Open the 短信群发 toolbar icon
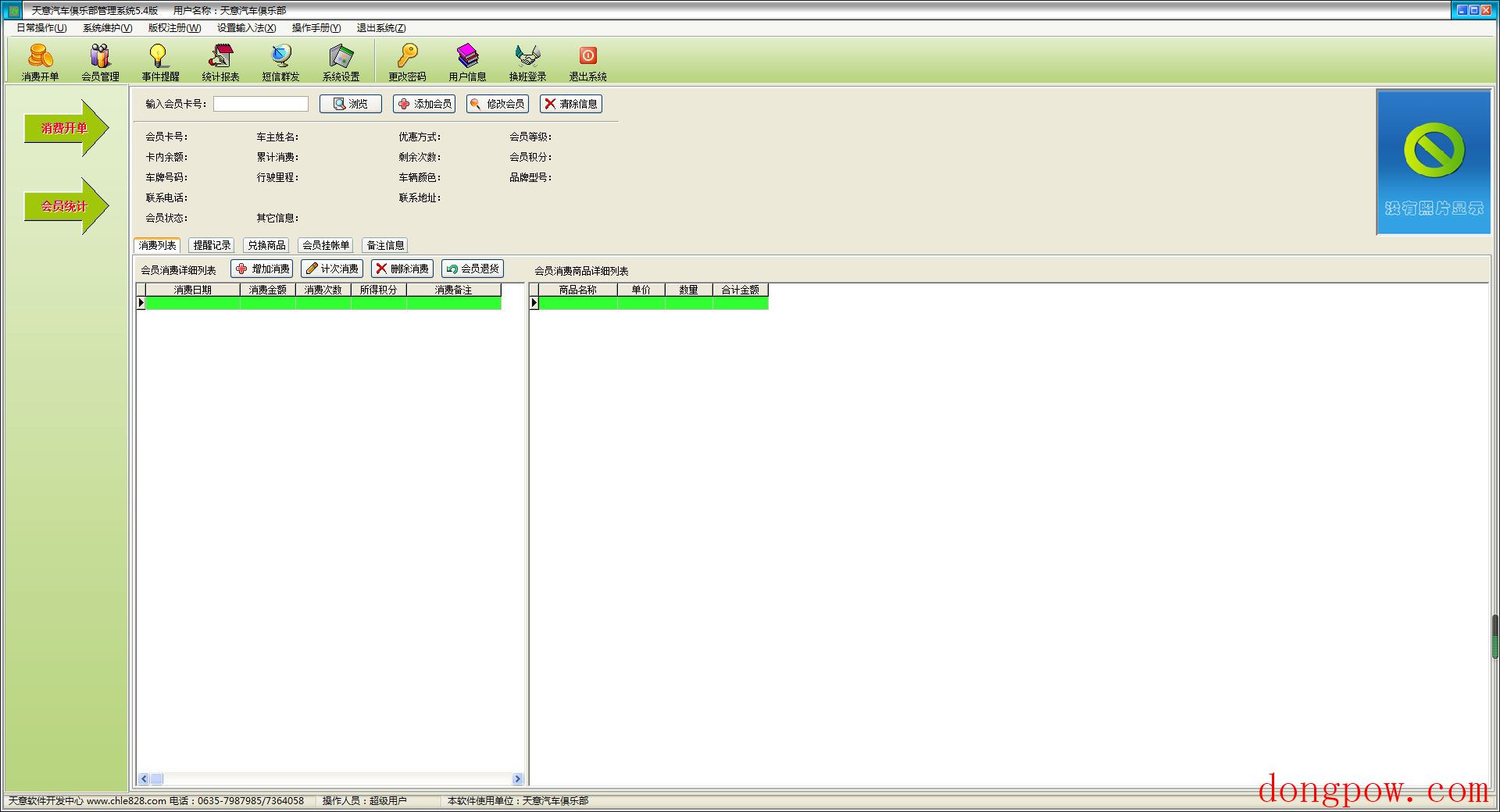Viewport: 1500px width, 812px height. pos(280,62)
